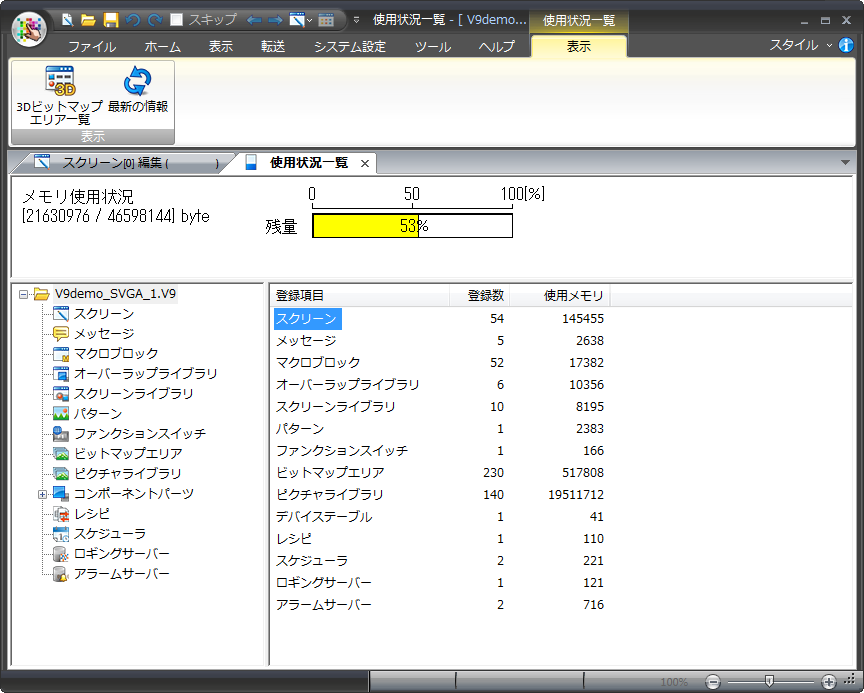Select ピクチャライブラリ in the tree

pos(127,474)
